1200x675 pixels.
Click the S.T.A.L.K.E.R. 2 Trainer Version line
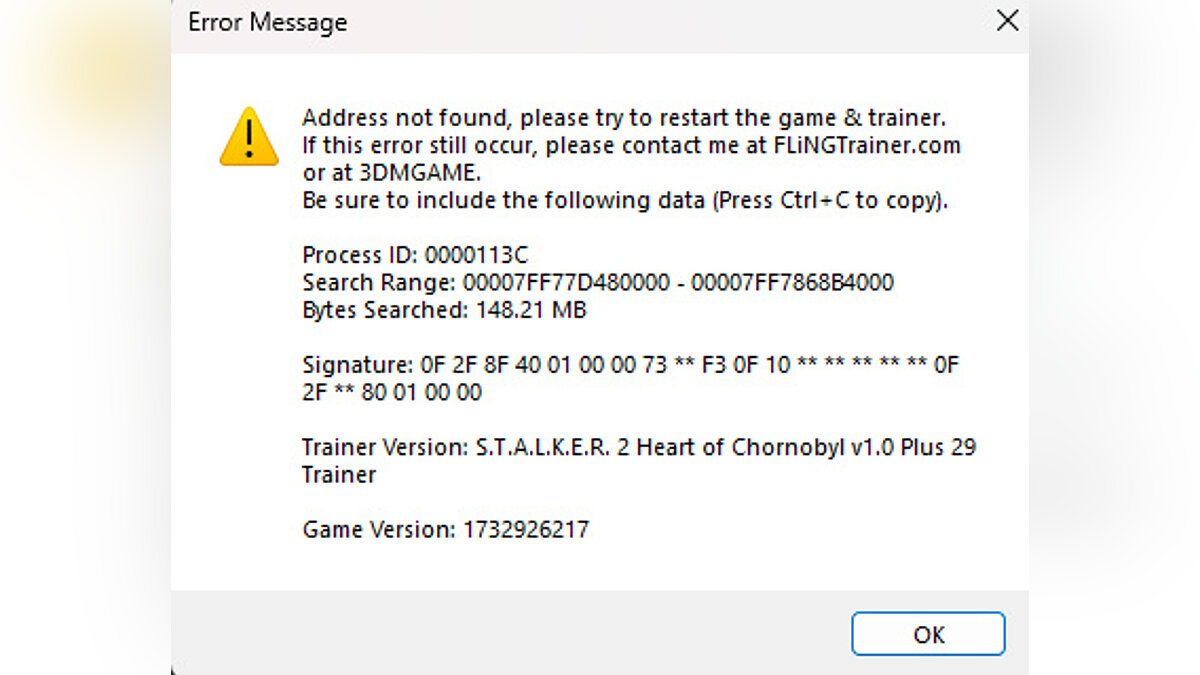point(638,447)
